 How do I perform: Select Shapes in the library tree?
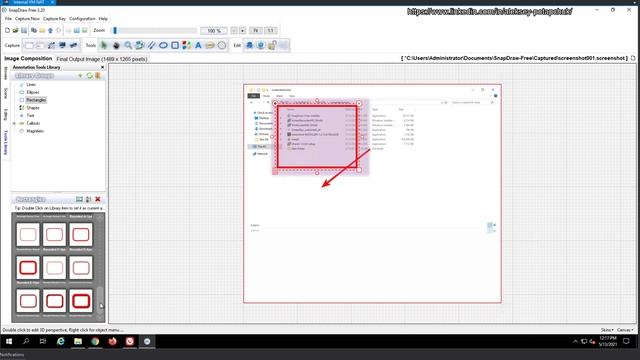33,108
